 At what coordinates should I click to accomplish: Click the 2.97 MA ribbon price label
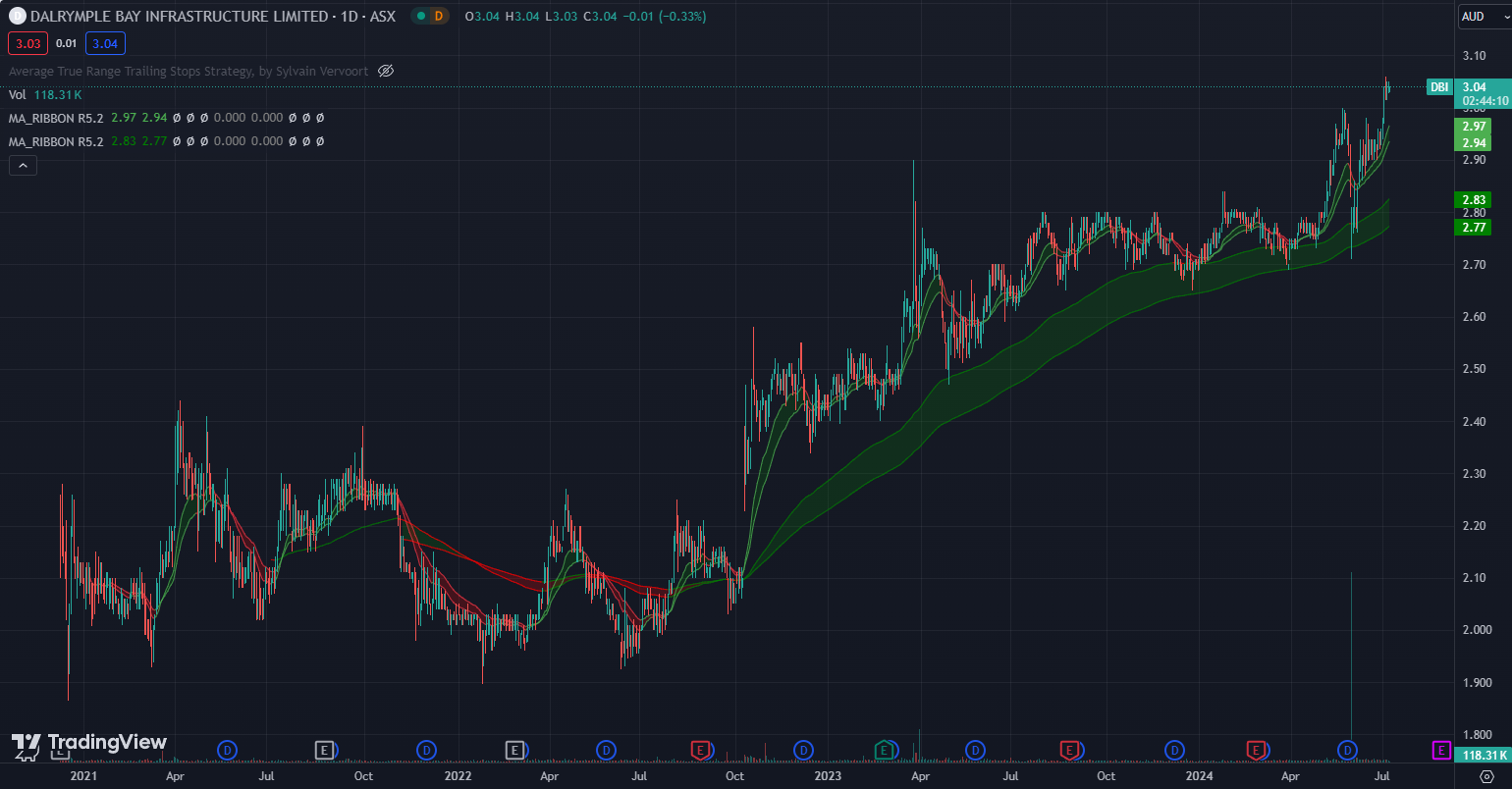[x=1474, y=127]
